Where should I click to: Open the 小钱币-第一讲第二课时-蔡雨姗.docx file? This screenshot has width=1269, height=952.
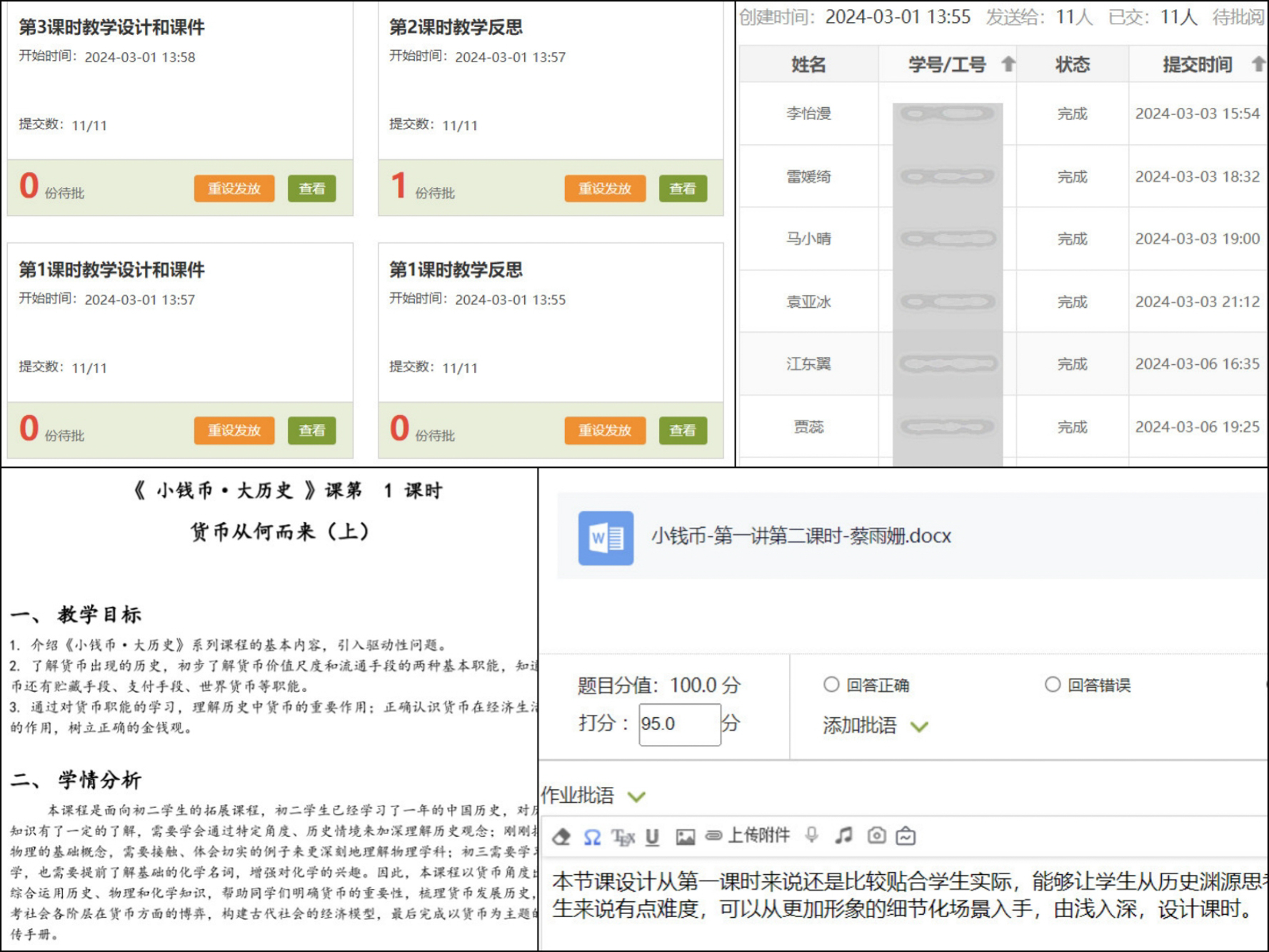[800, 536]
